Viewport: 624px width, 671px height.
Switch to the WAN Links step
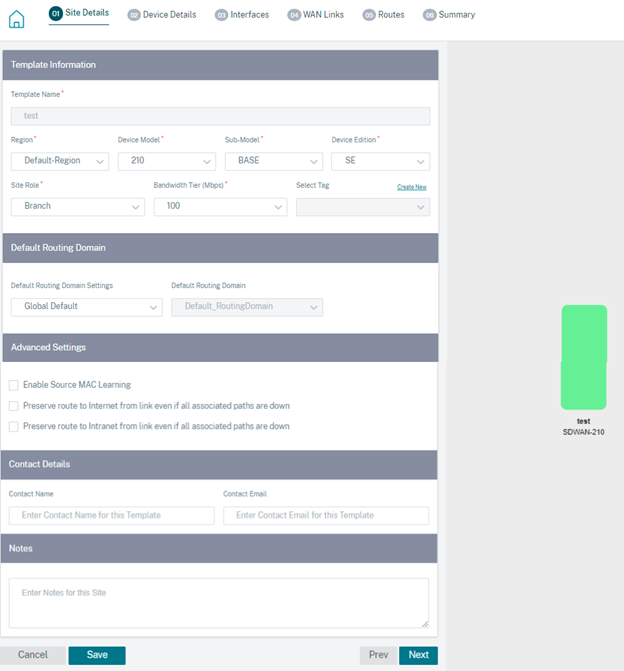point(315,15)
